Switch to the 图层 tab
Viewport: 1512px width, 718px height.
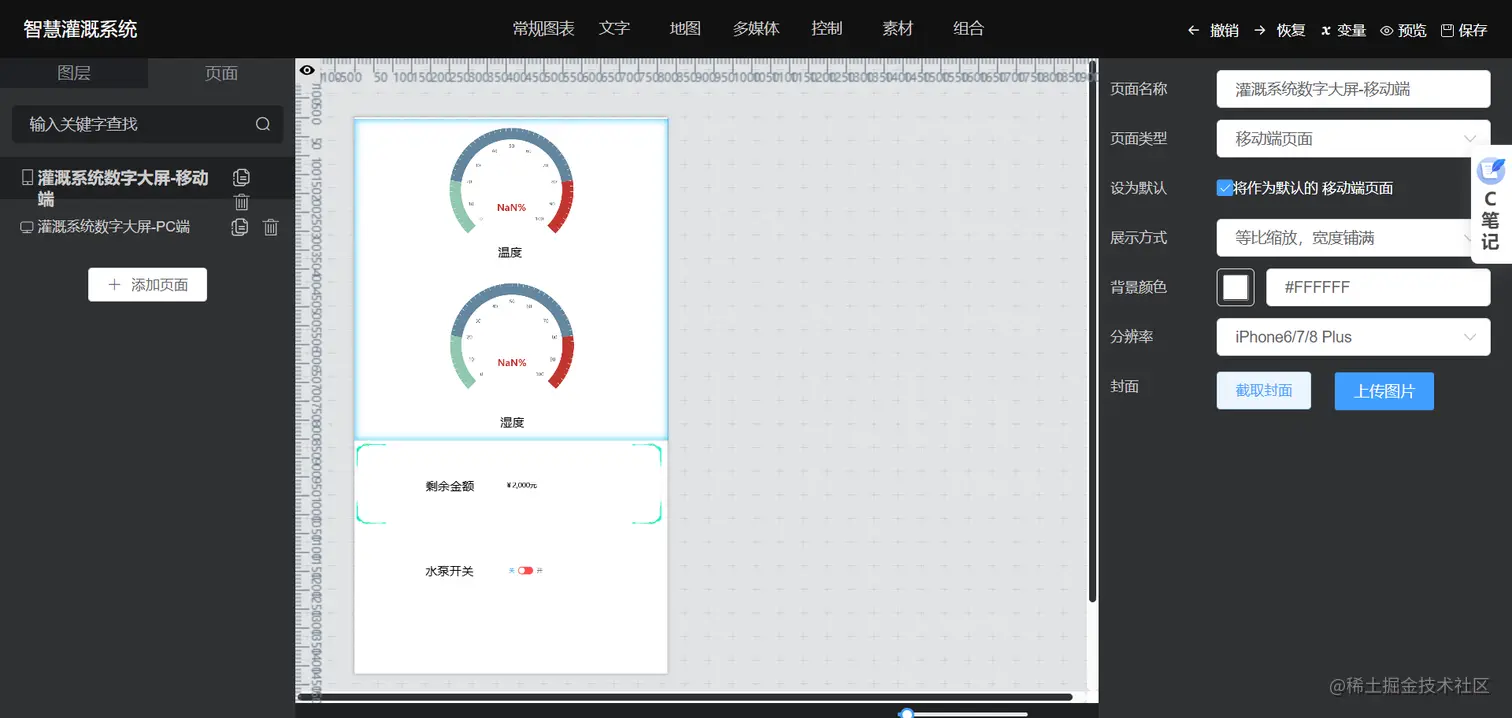[74, 73]
